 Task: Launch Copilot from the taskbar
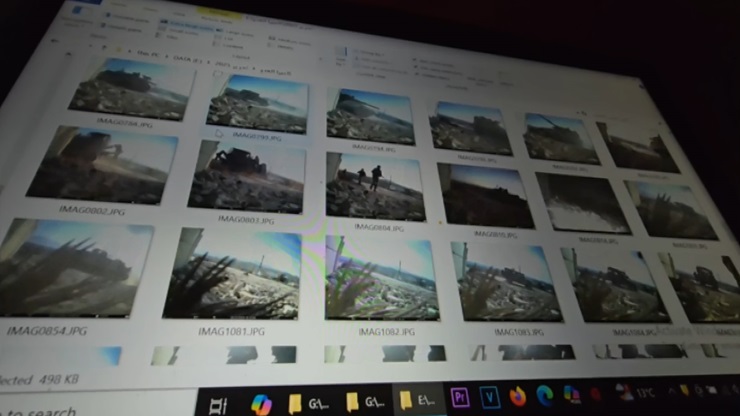pos(261,404)
